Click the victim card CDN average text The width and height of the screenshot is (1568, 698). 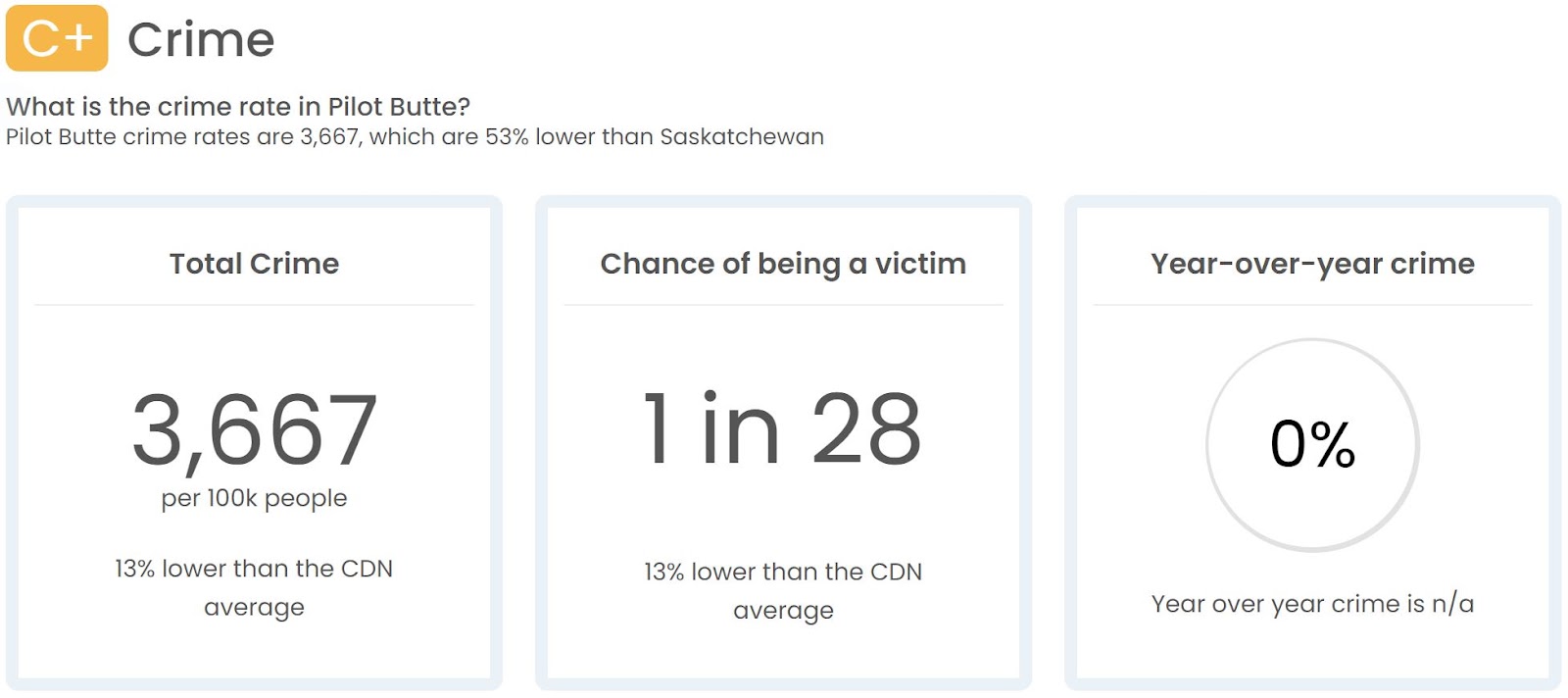click(x=783, y=590)
